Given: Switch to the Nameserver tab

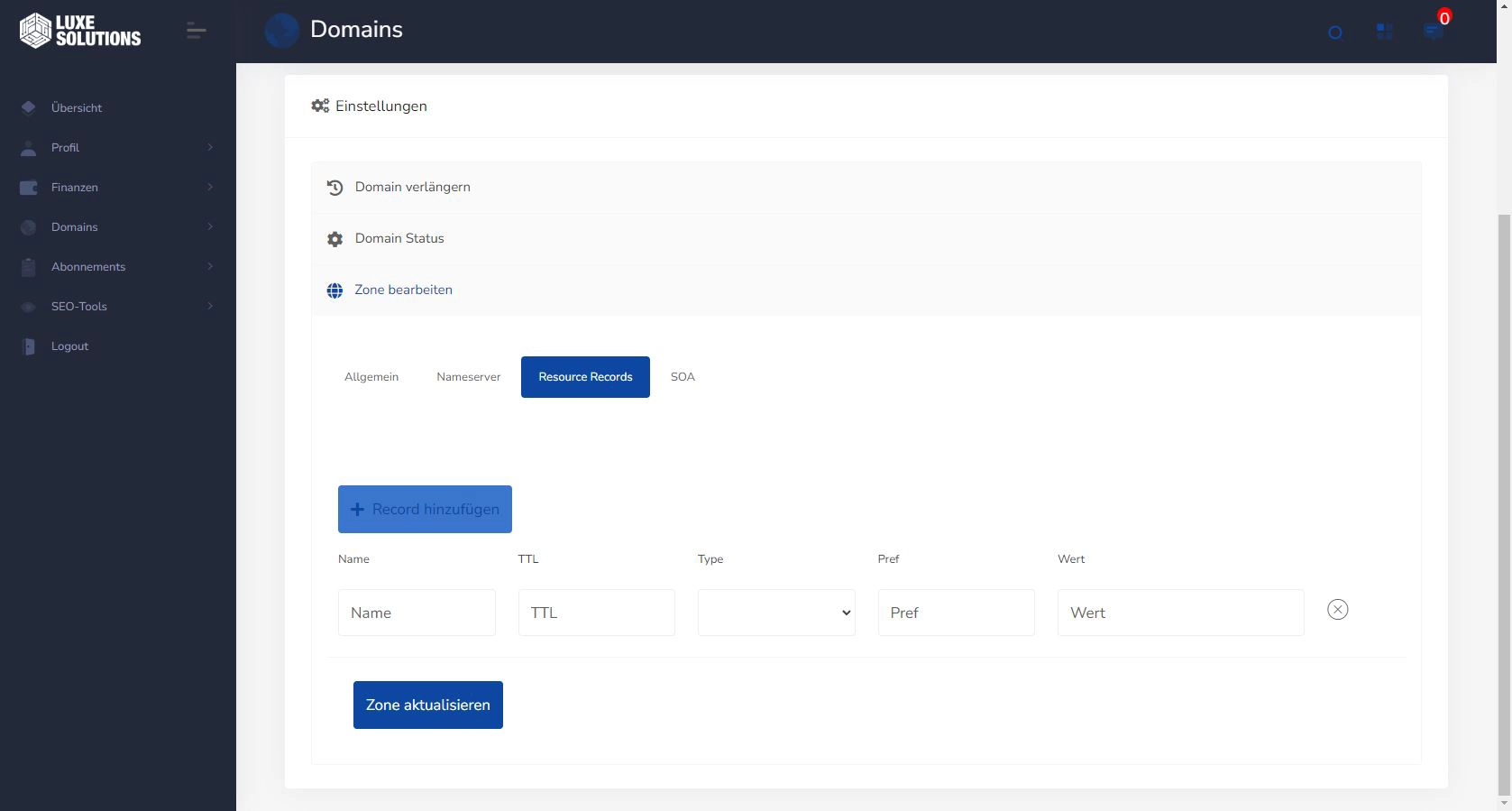Looking at the screenshot, I should coord(469,377).
